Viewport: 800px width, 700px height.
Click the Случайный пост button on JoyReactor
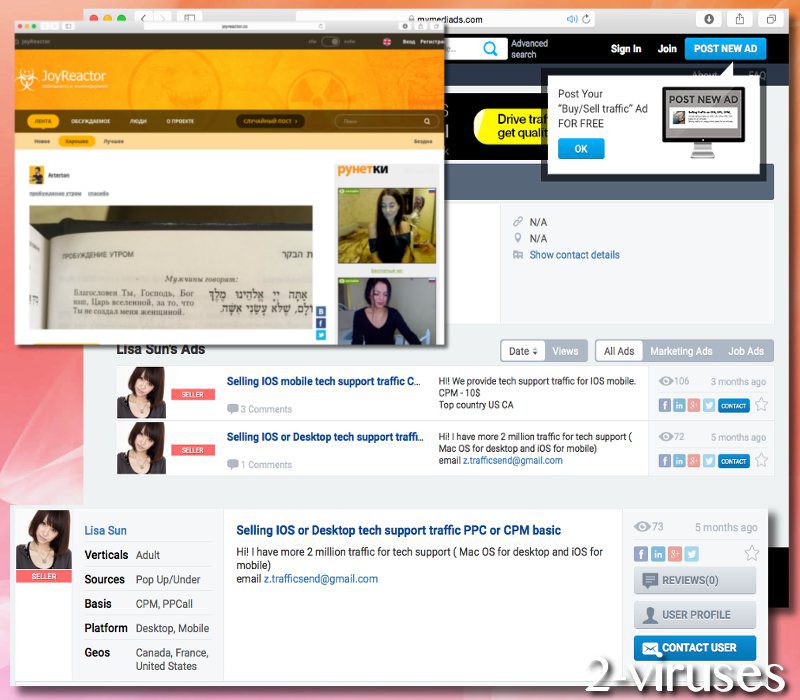point(270,121)
